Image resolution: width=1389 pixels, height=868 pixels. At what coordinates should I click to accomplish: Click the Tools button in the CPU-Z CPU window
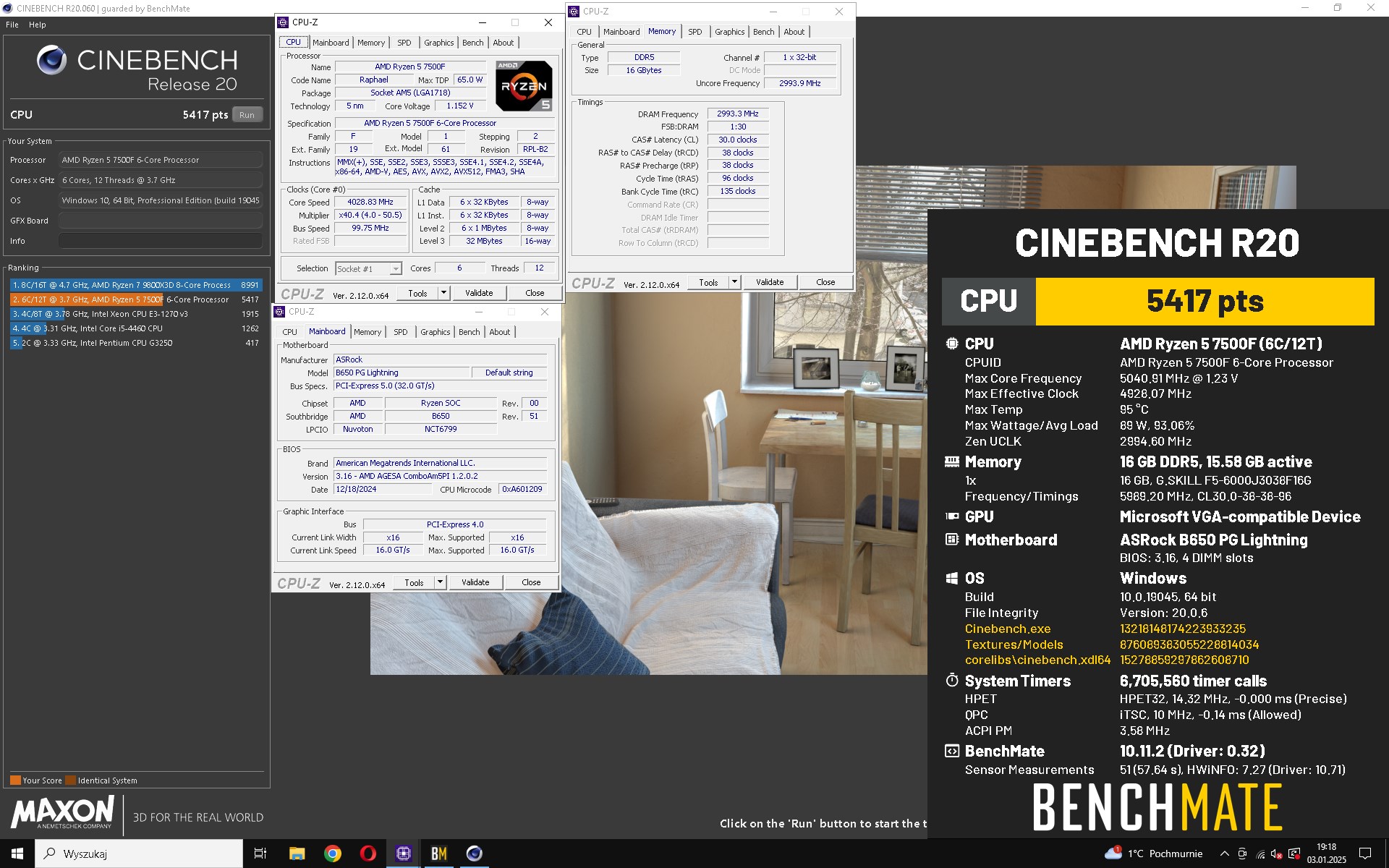pyautogui.click(x=418, y=293)
